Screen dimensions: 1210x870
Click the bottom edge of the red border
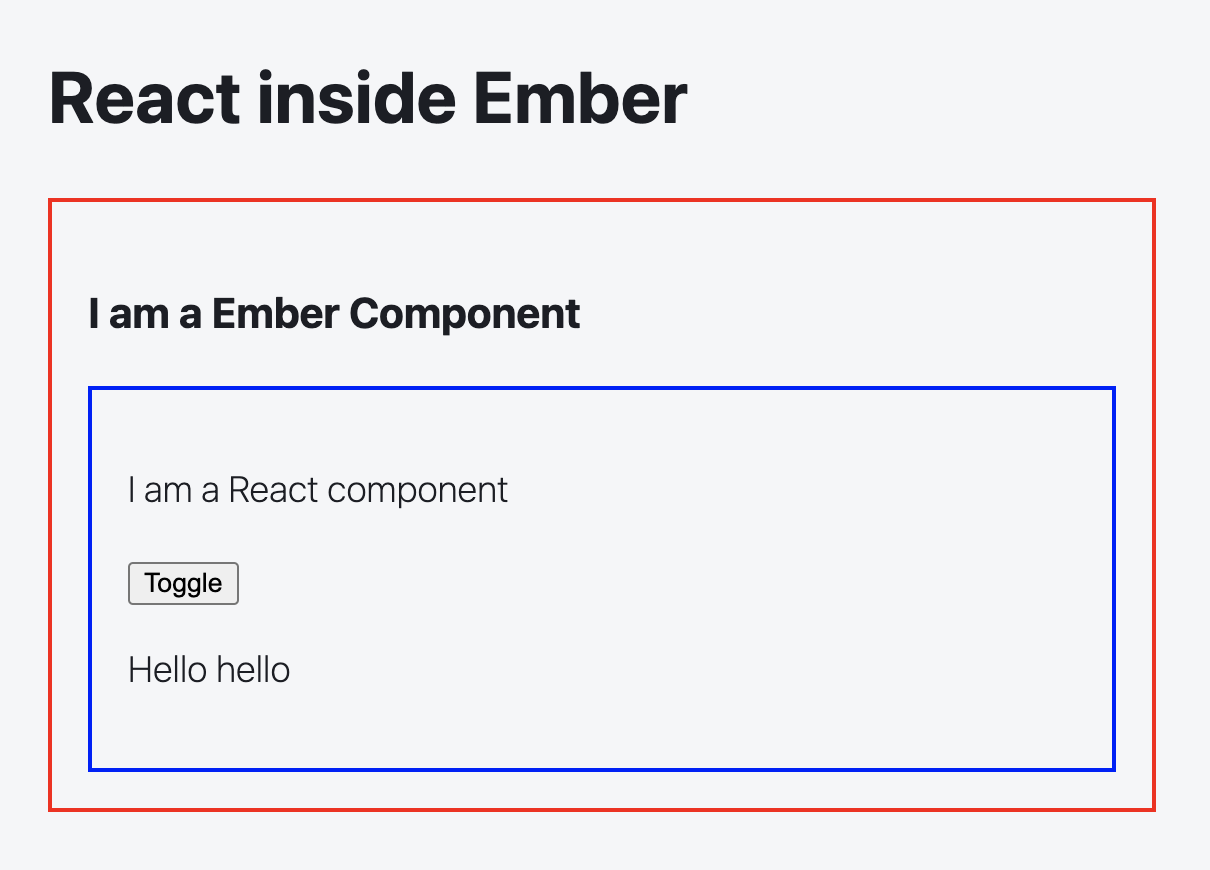[x=600, y=809]
